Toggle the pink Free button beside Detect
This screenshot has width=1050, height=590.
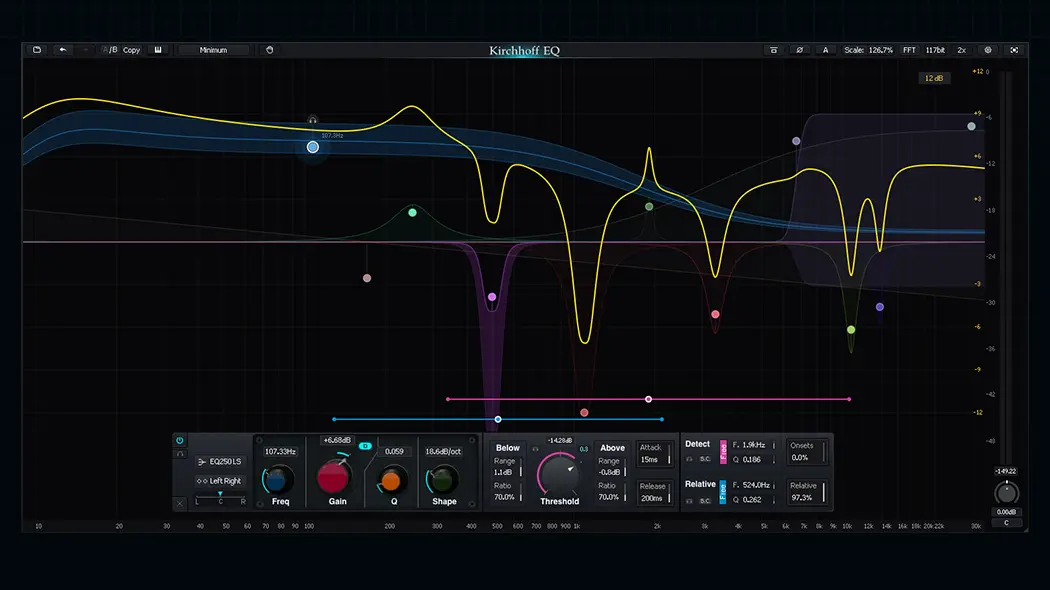click(x=723, y=451)
